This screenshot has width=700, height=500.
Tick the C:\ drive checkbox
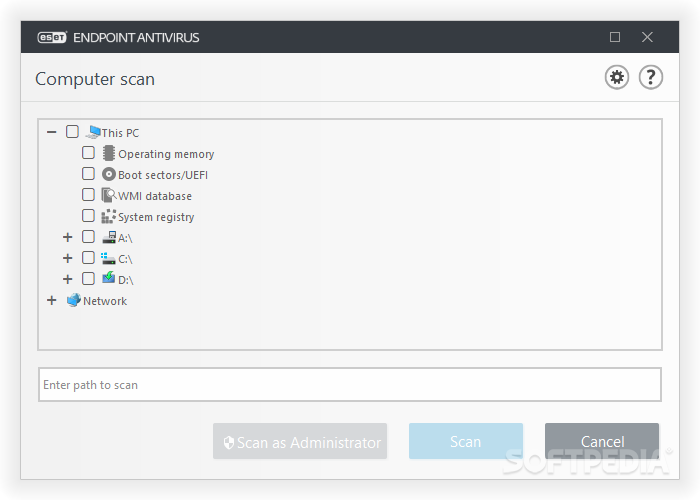88,258
